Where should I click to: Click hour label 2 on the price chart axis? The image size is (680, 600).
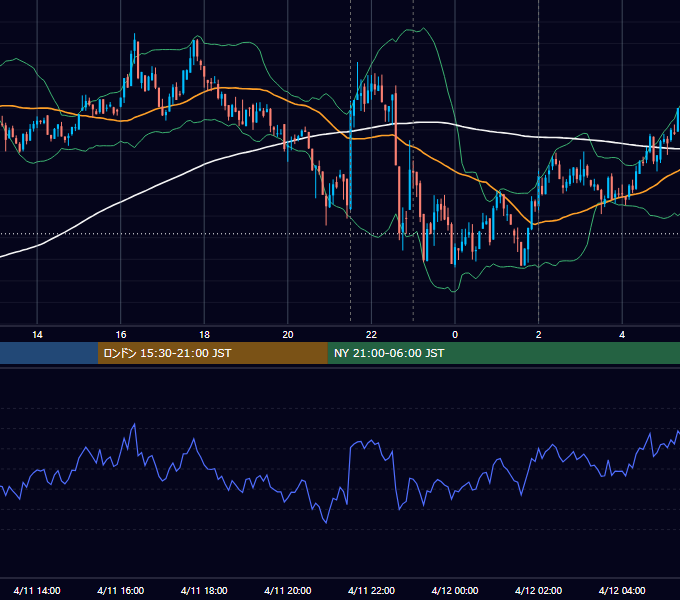click(539, 335)
